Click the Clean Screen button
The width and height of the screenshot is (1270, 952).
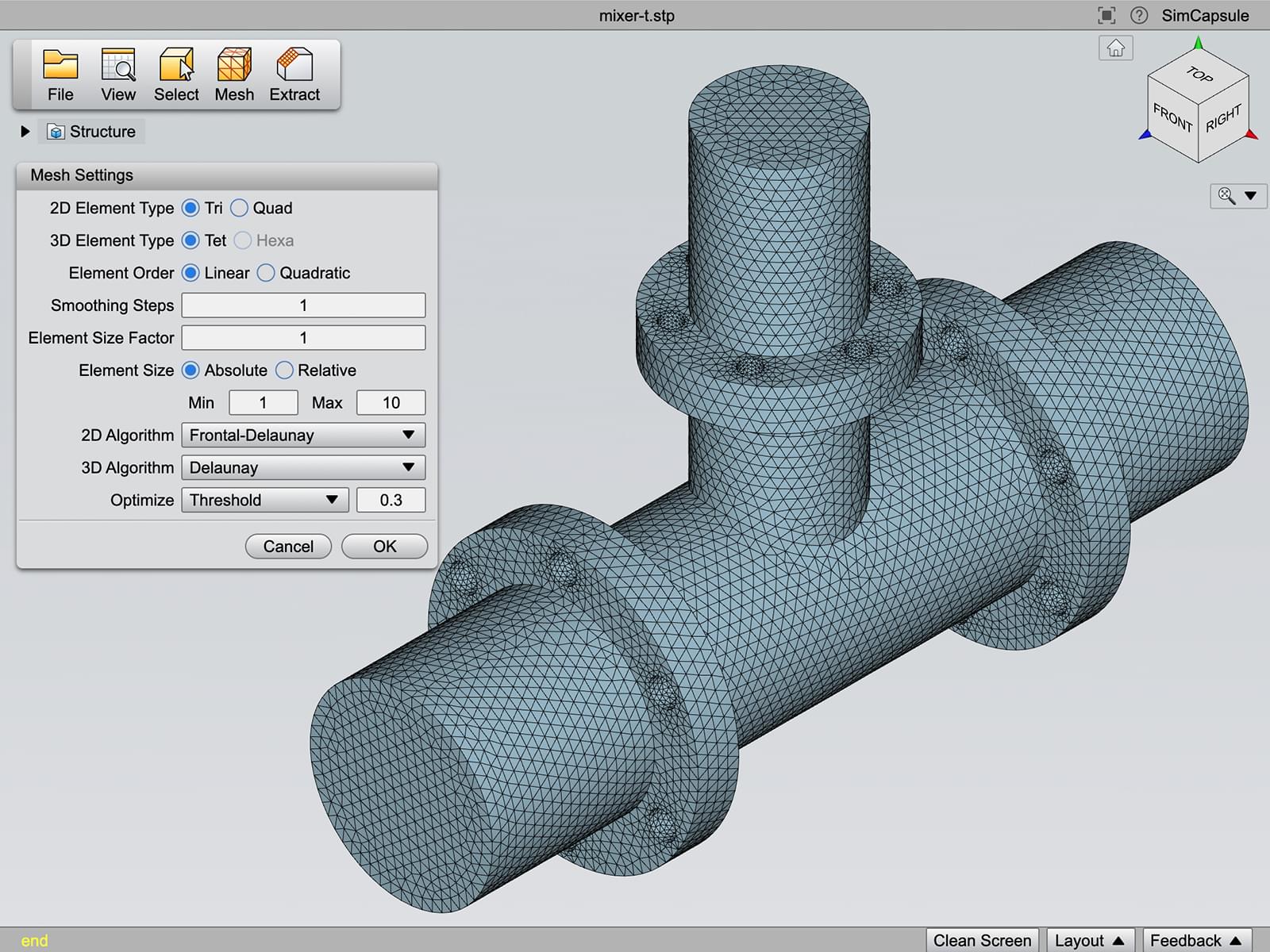pos(982,940)
